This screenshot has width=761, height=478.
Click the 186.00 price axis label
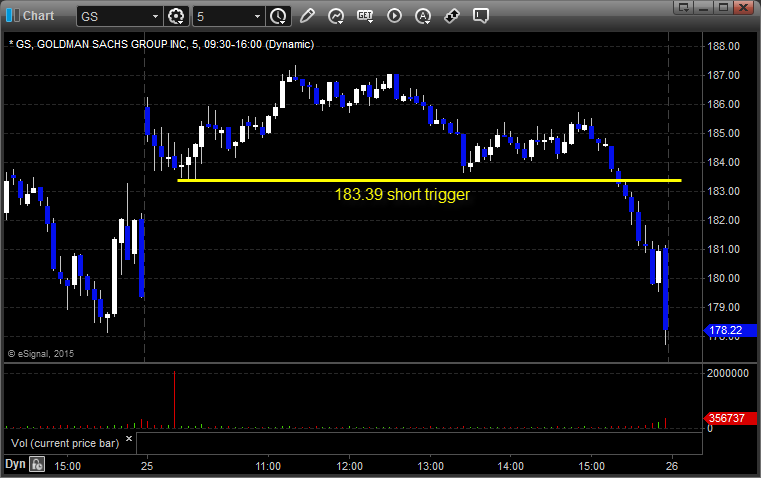click(x=723, y=104)
